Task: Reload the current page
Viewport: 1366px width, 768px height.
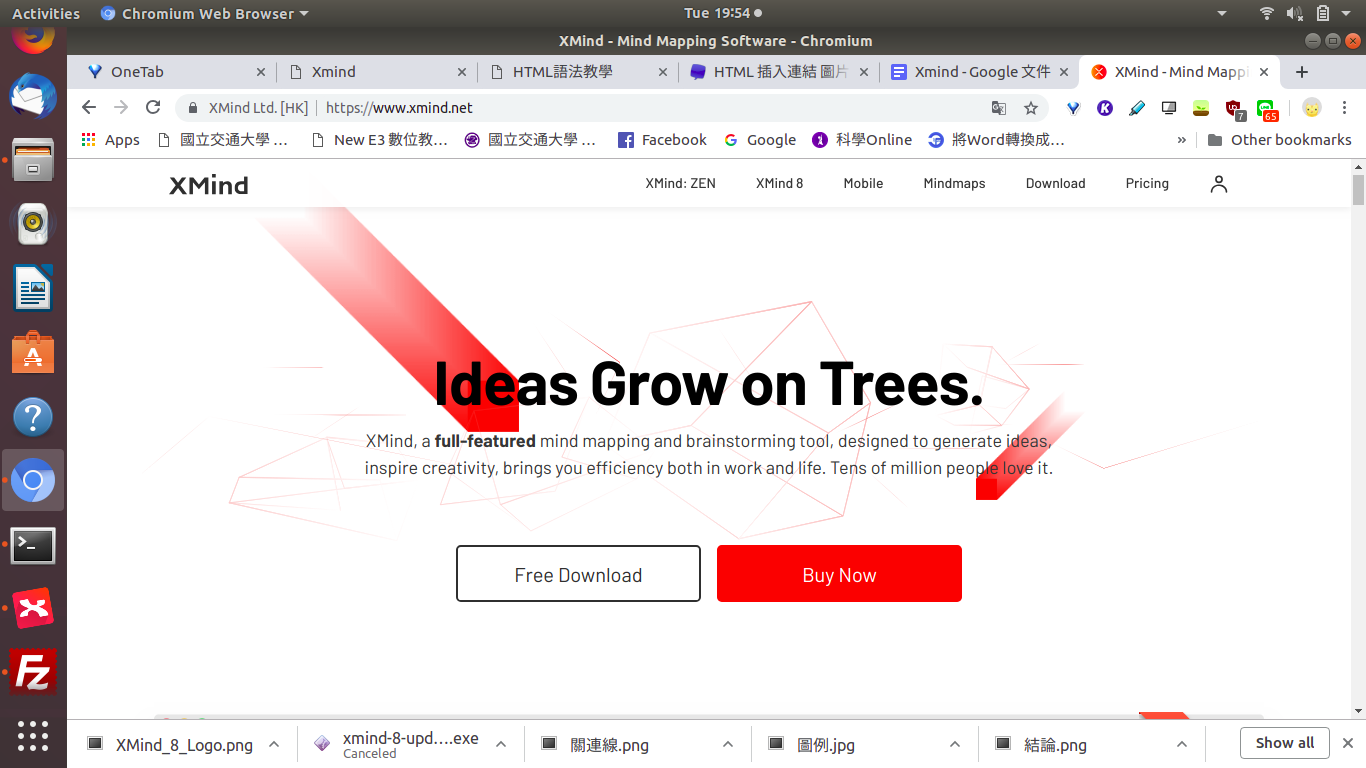Action: [153, 107]
